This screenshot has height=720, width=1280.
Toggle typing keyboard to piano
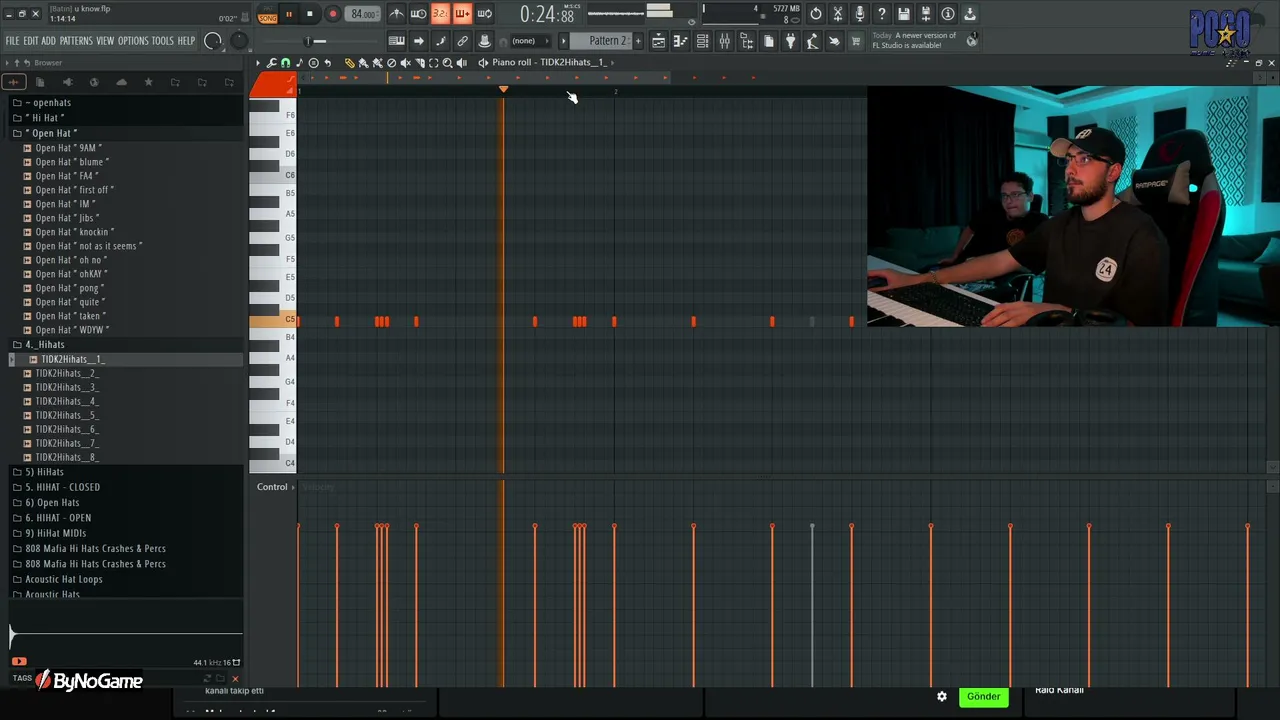click(396, 41)
